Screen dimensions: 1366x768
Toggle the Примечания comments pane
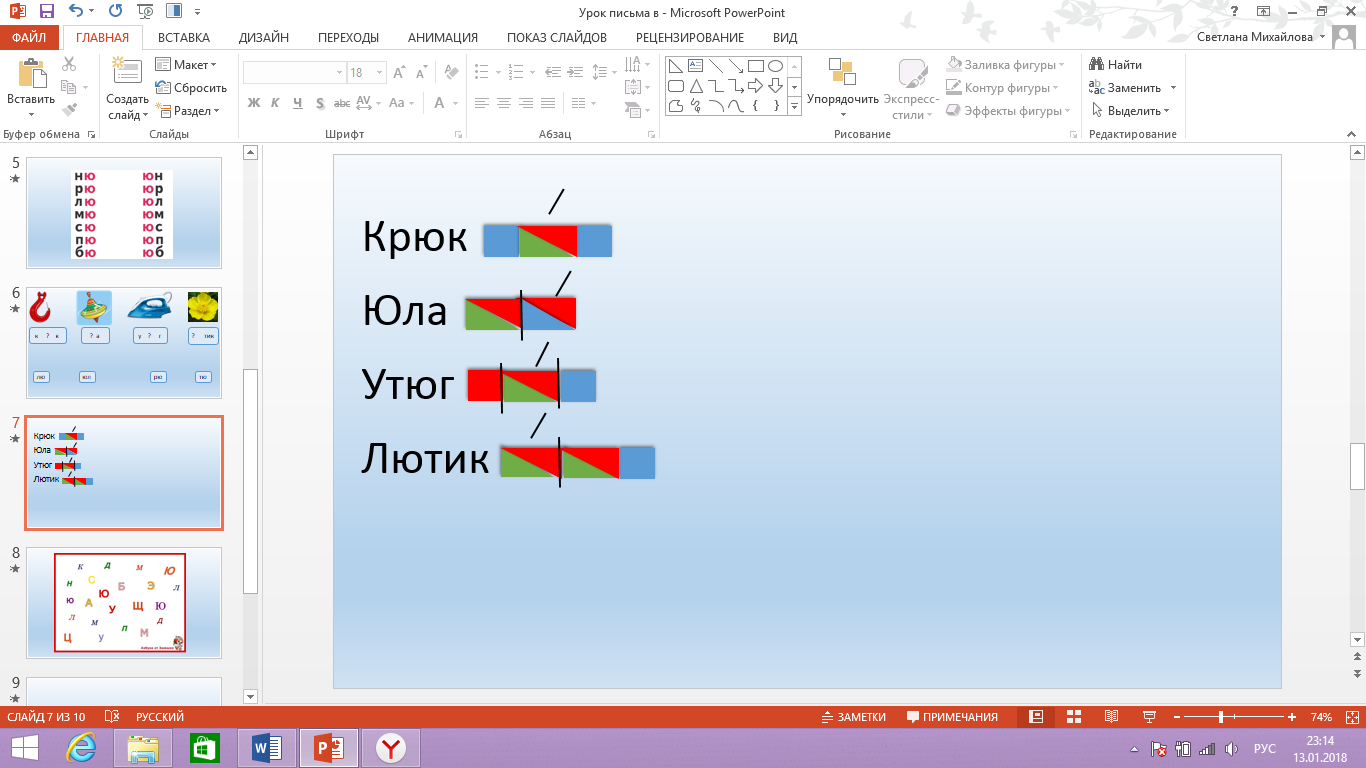pos(952,717)
